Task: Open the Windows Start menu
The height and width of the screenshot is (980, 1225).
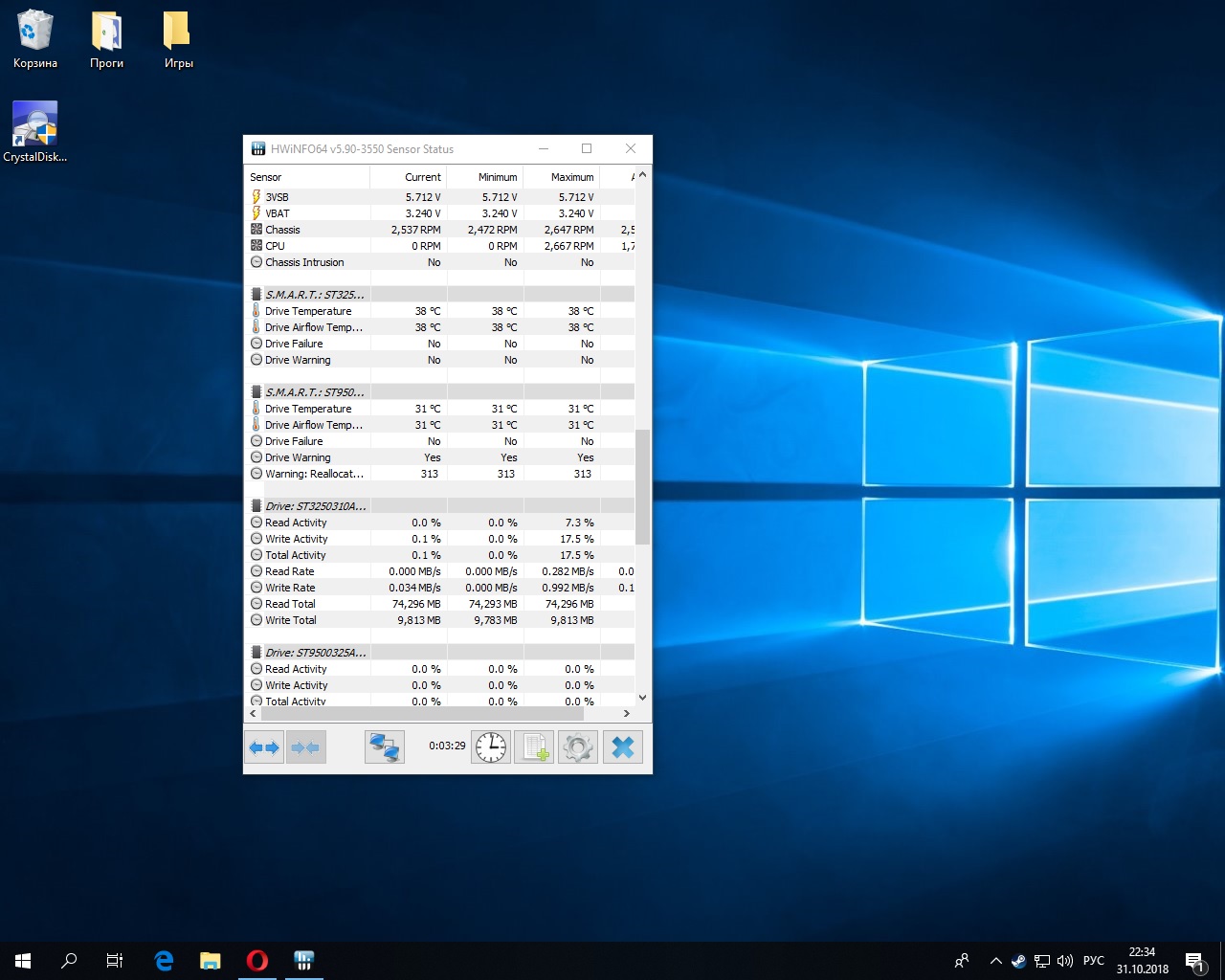Action: click(x=23, y=961)
